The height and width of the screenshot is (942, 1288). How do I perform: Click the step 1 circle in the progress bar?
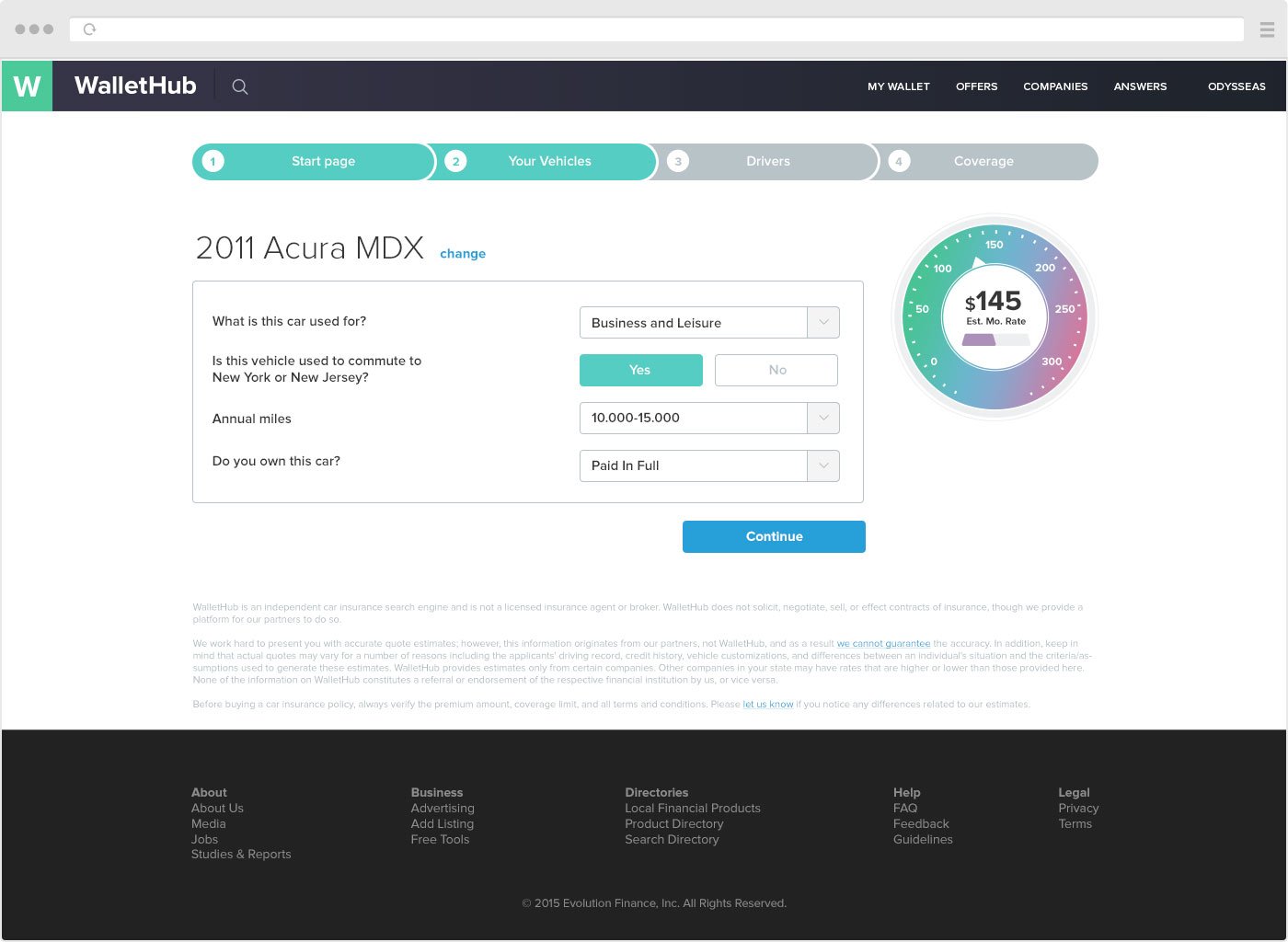[213, 162]
